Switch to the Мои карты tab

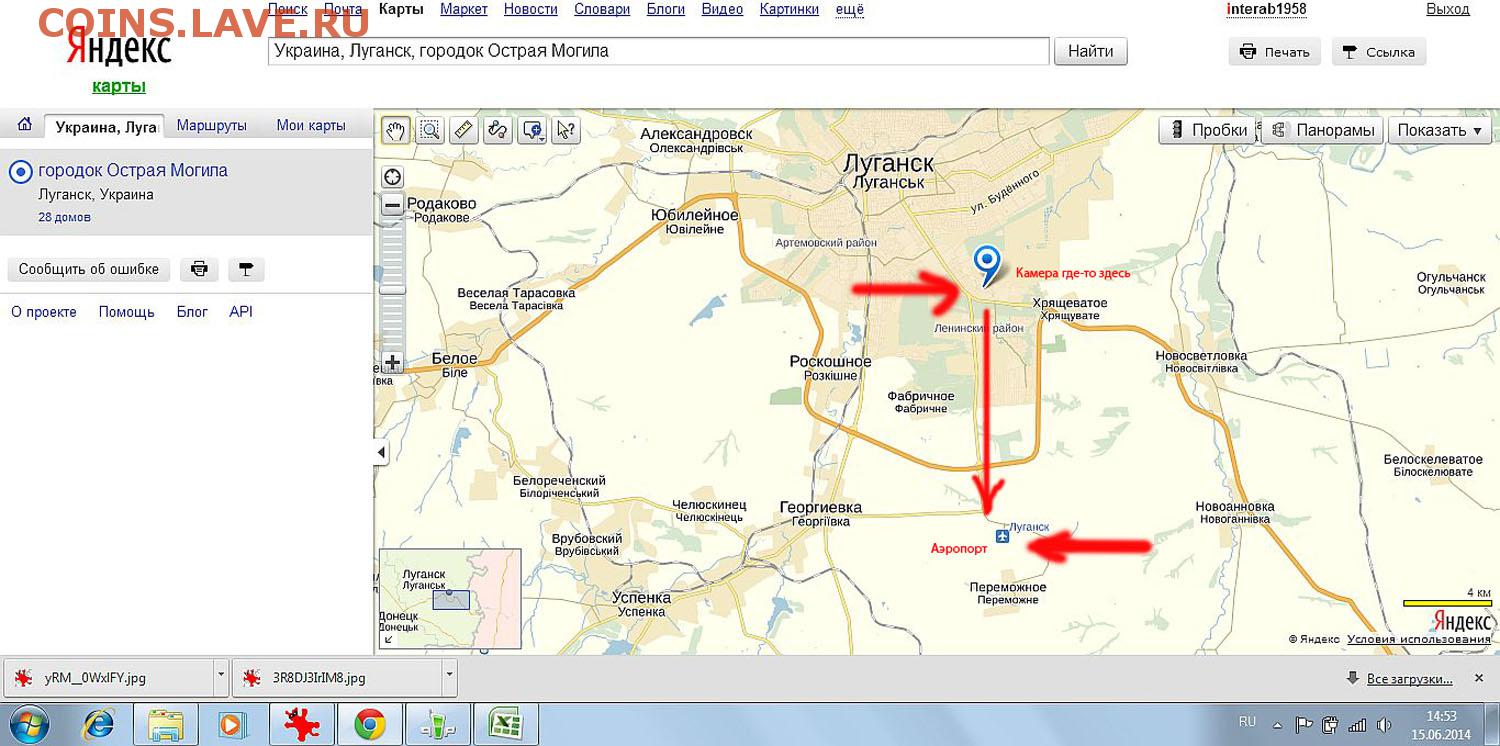[311, 126]
